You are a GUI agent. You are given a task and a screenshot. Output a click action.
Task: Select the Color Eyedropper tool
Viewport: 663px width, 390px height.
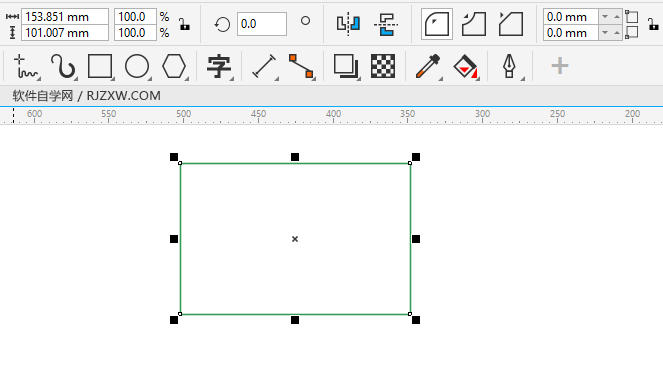428,66
